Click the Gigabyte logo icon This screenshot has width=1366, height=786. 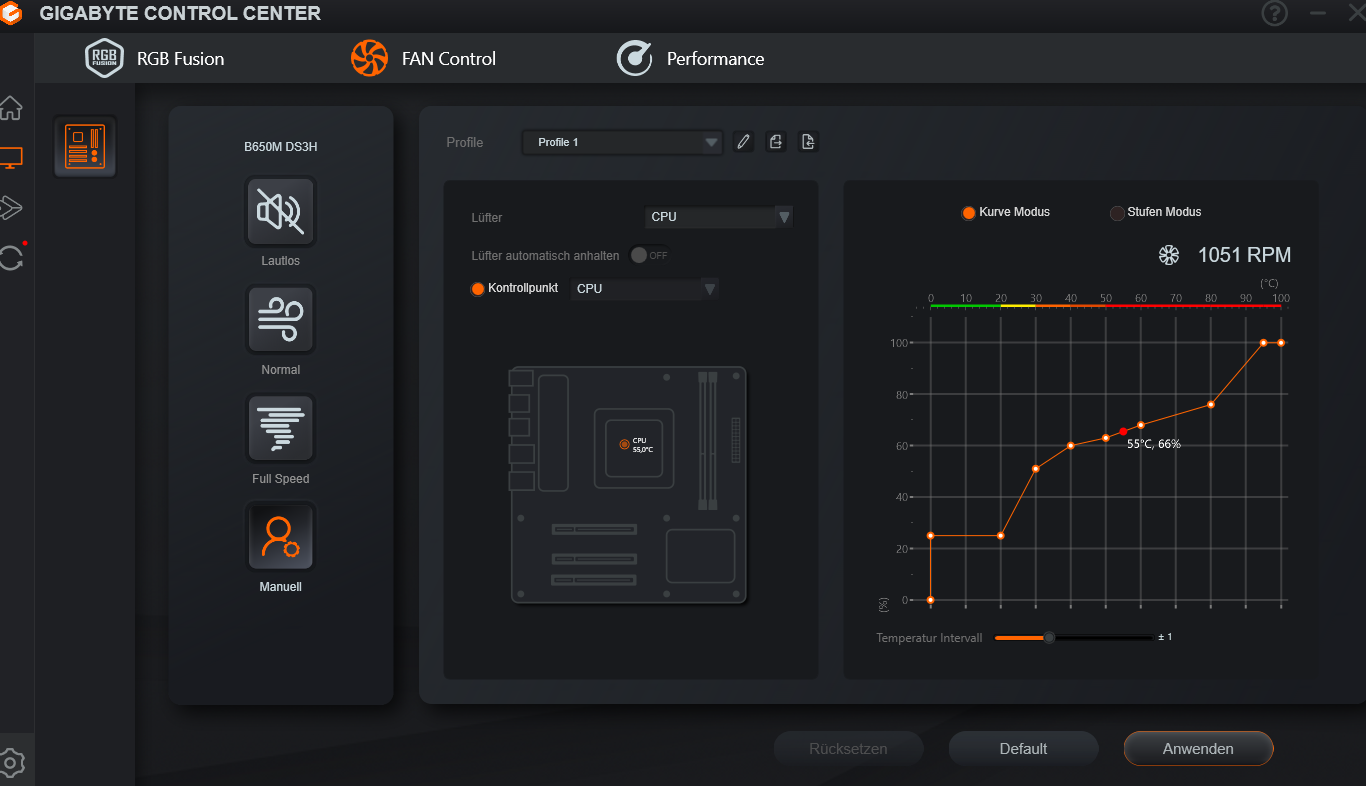tap(12, 13)
